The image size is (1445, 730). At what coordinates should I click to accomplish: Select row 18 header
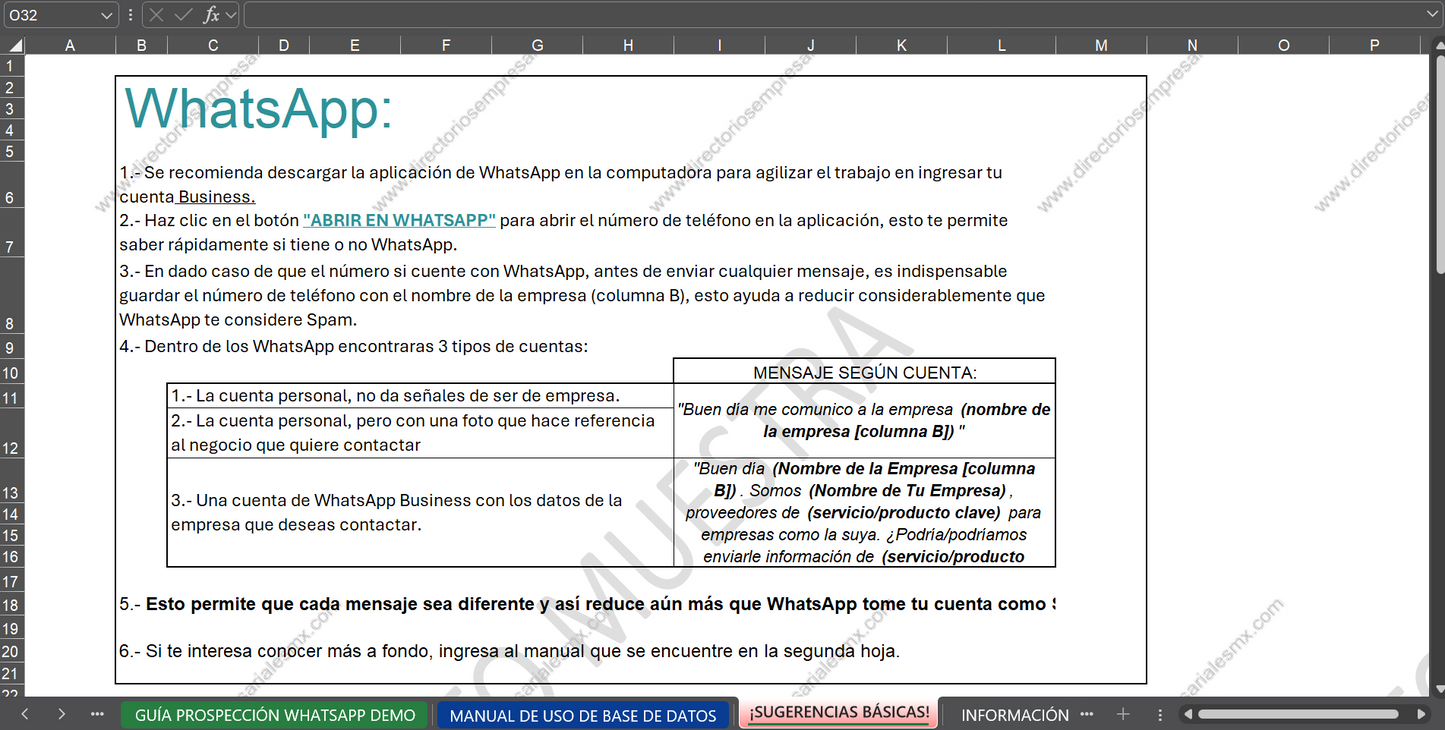tap(12, 605)
